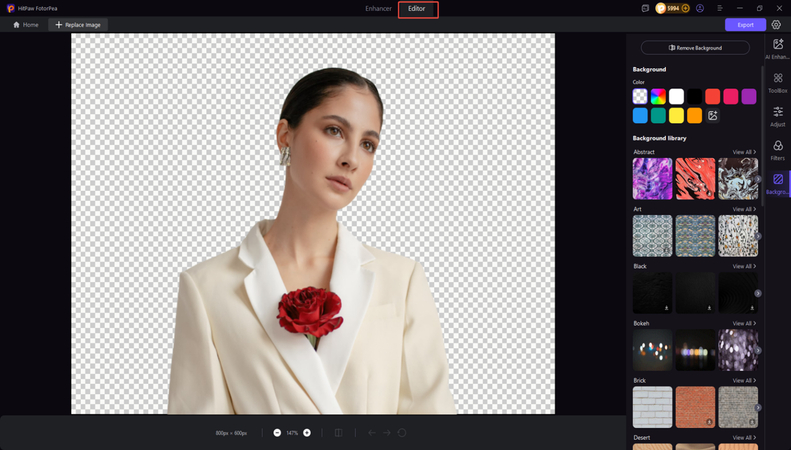The width and height of the screenshot is (791, 450).
Task: Apply the first Black background thumbnail
Action: pyautogui.click(x=653, y=293)
